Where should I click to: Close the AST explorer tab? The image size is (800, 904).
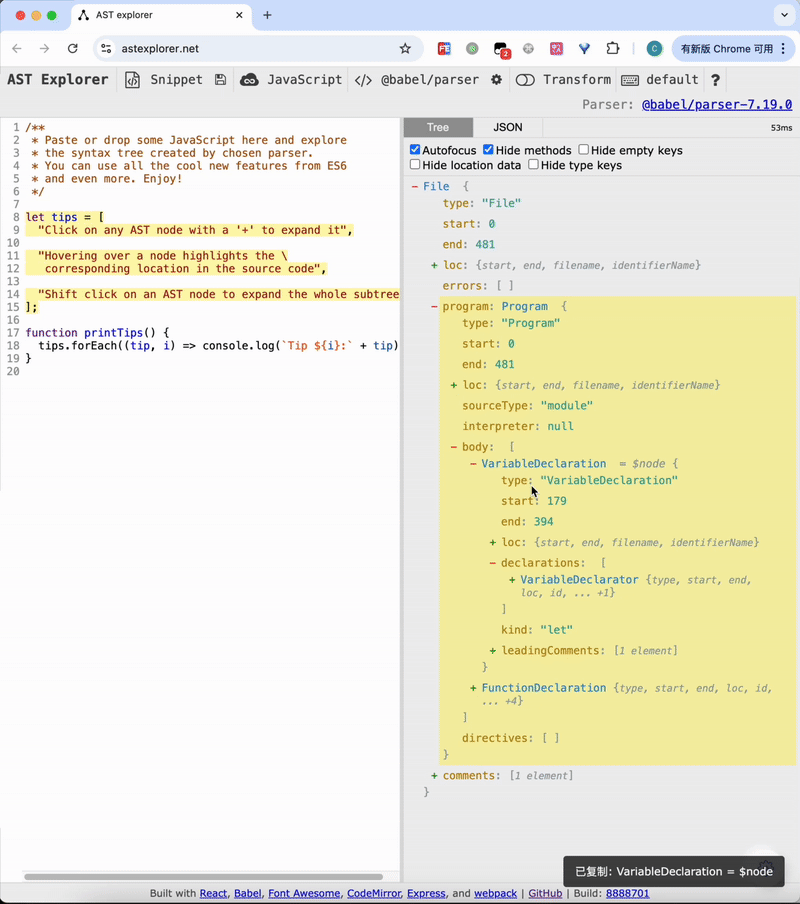[239, 15]
